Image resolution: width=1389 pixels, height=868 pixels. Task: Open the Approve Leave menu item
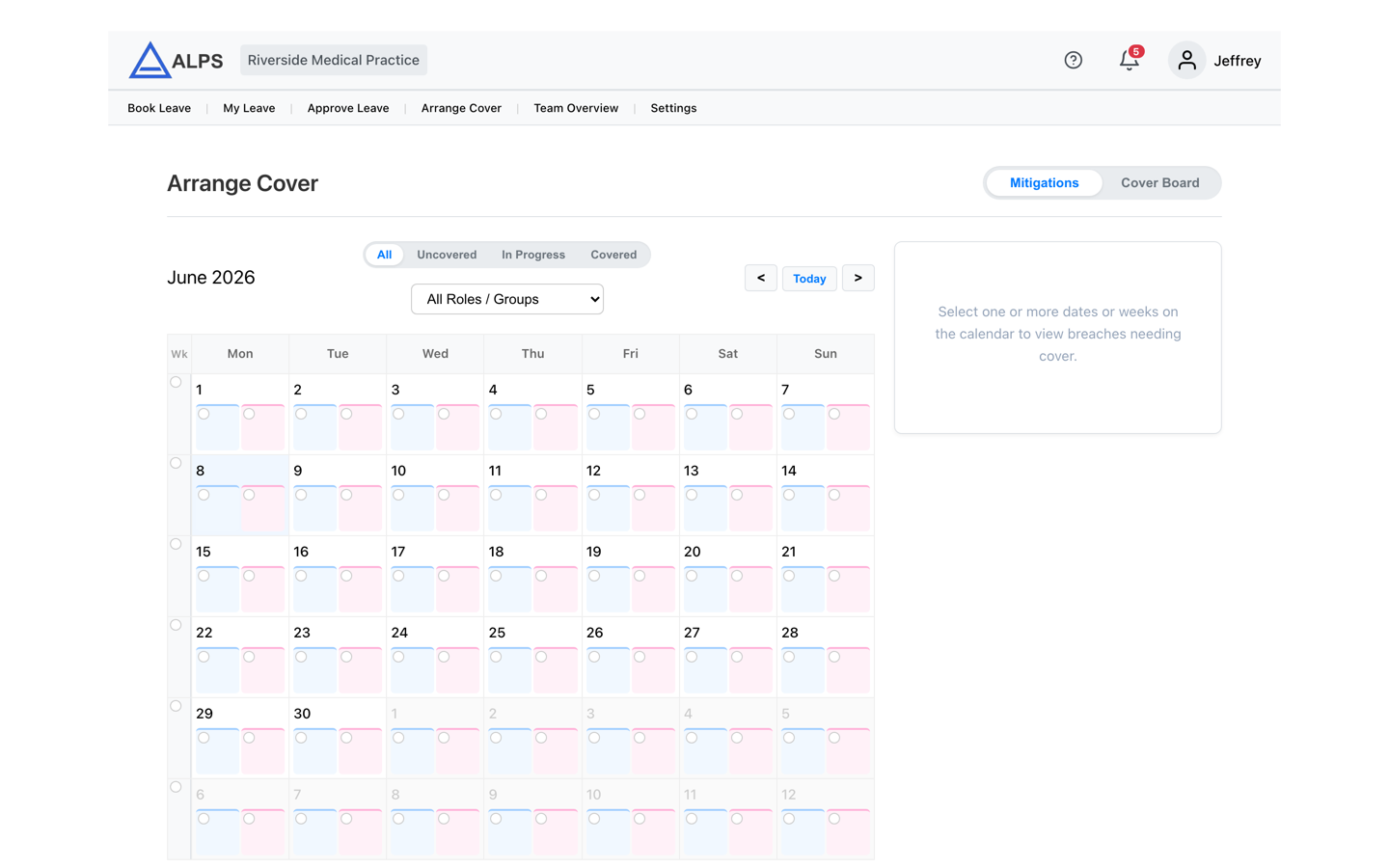click(348, 108)
